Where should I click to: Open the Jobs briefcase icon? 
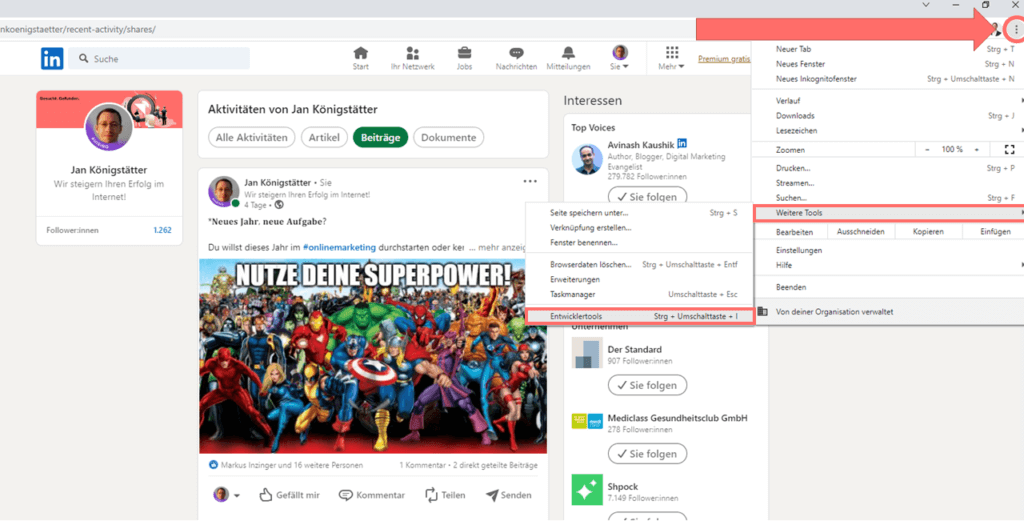click(464, 58)
